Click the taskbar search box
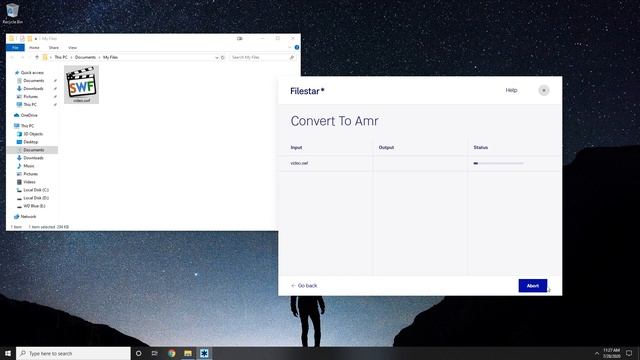Screen dimensions: 640x360 click(x=73, y=353)
